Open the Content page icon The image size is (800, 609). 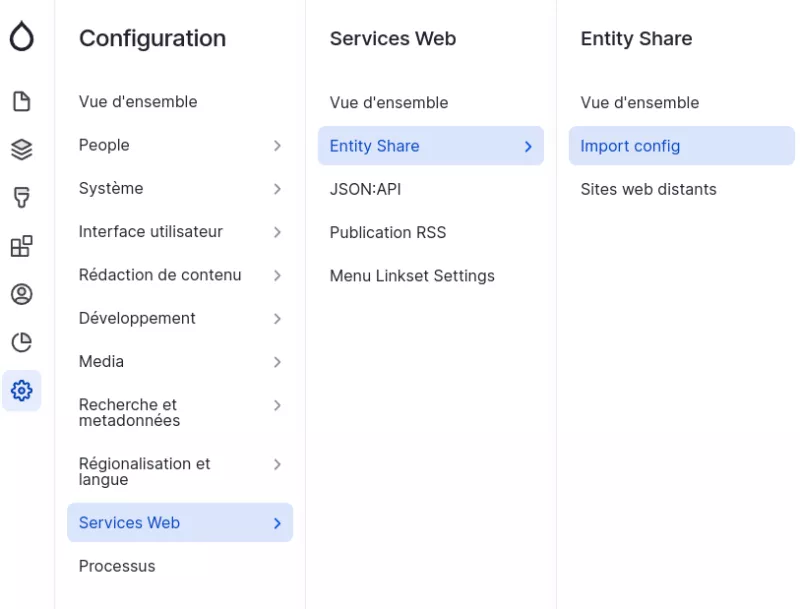pos(21,101)
